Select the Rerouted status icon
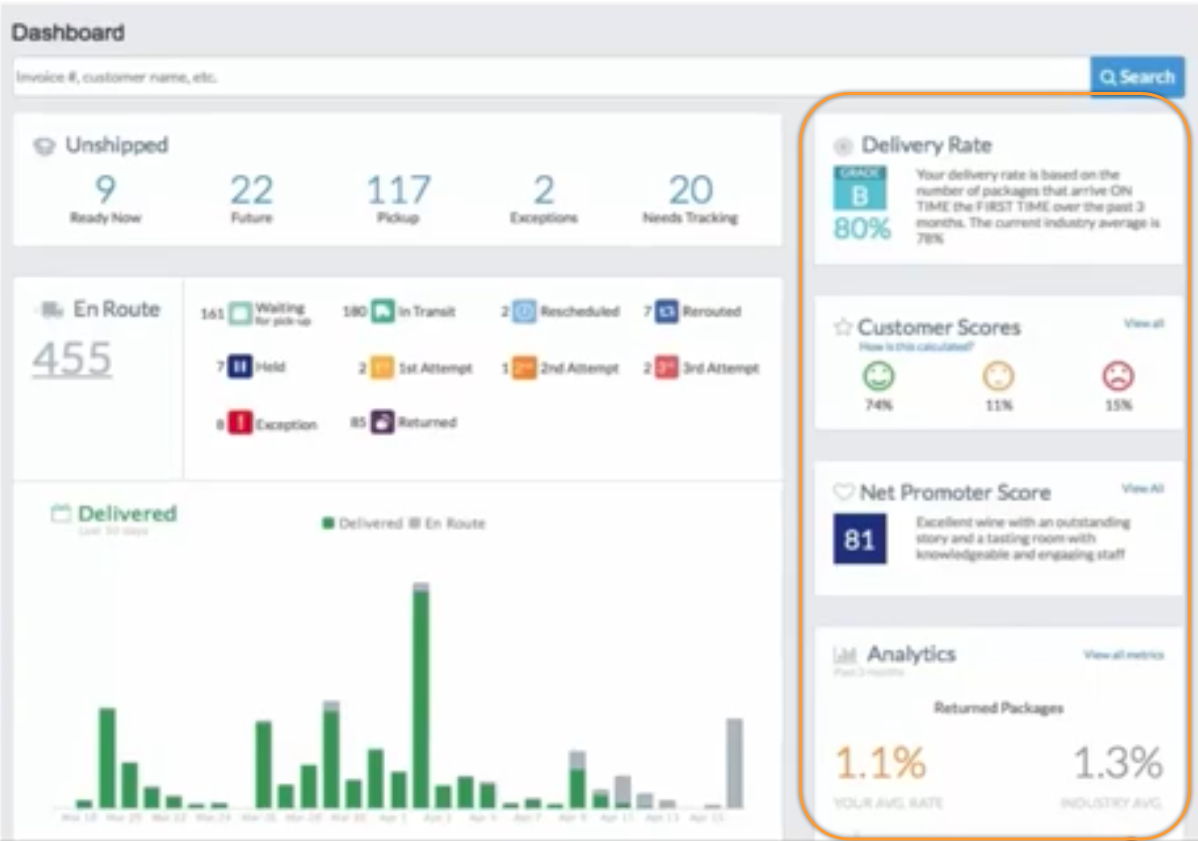This screenshot has height=841, width=1198. [x=667, y=312]
